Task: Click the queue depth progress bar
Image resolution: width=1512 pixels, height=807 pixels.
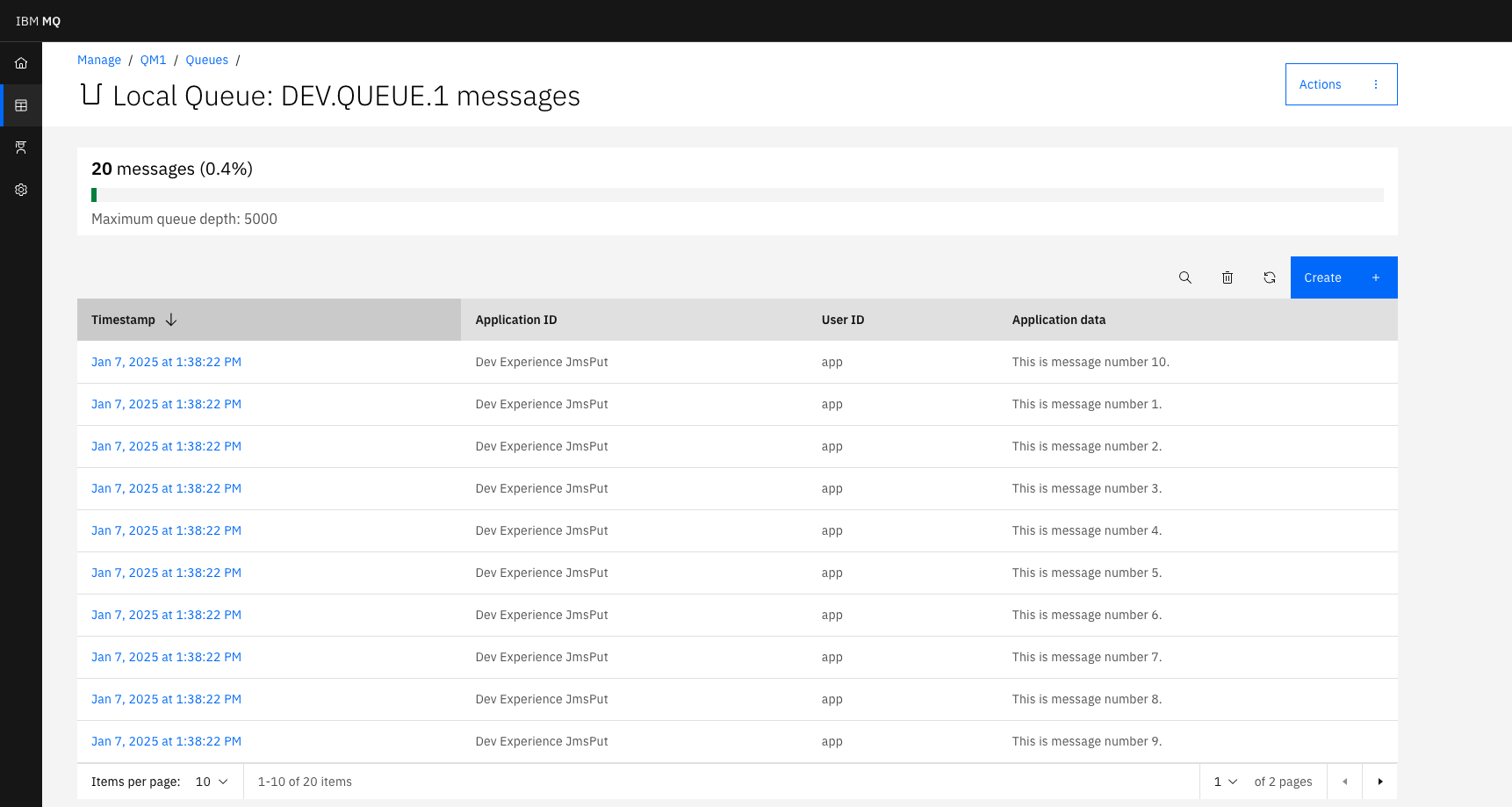Action: (738, 194)
